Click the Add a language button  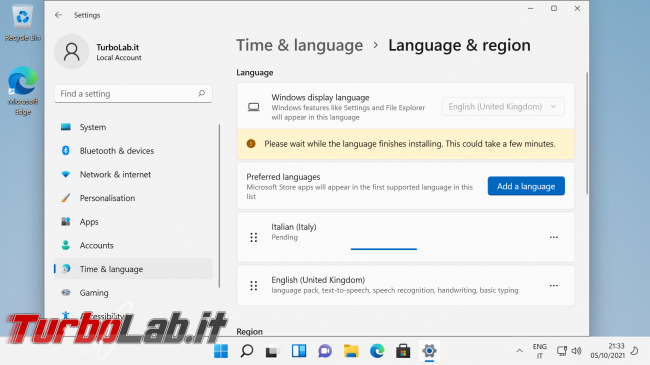[x=526, y=186]
